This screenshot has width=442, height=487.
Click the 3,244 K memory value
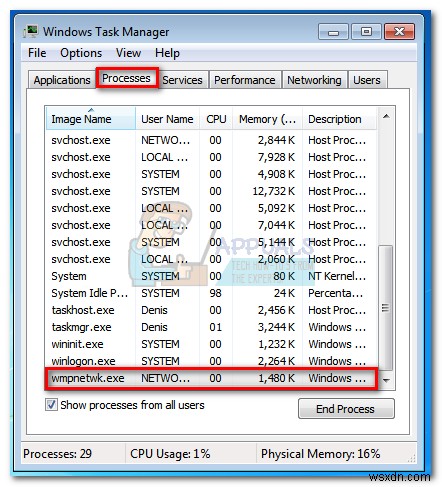tap(276, 327)
